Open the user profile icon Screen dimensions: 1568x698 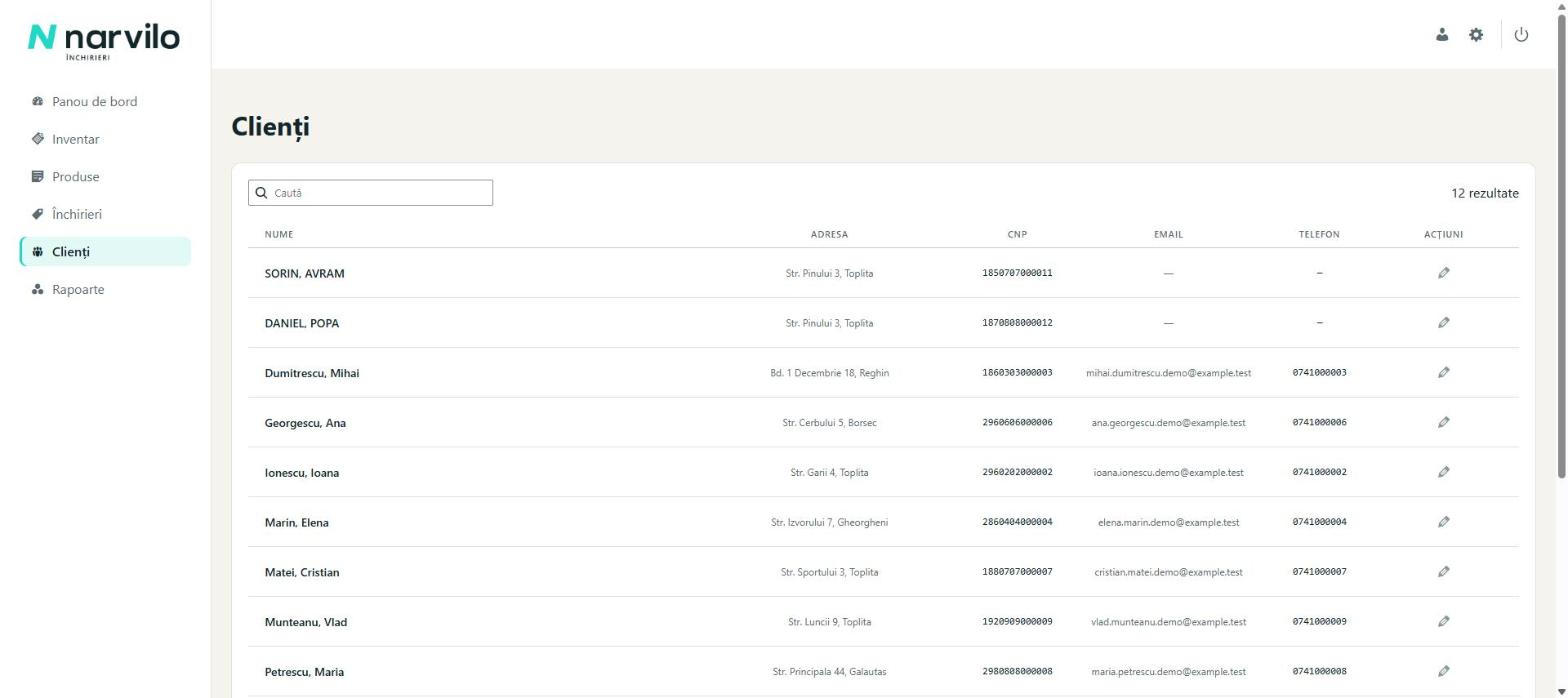point(1442,34)
